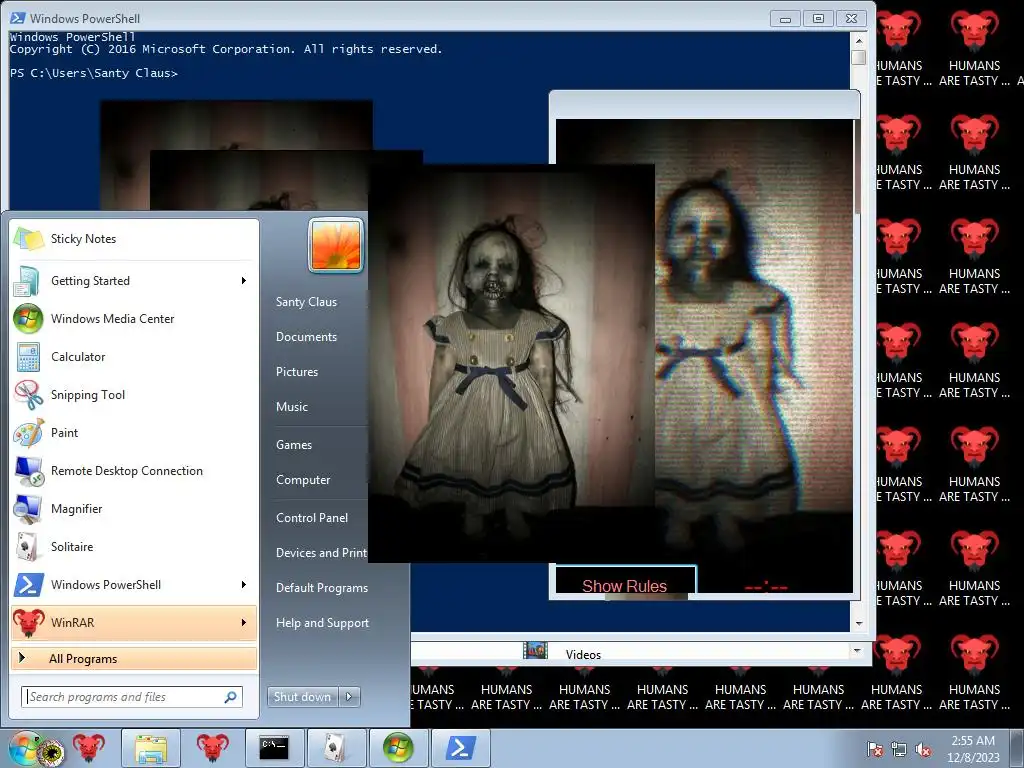The width and height of the screenshot is (1024, 768).
Task: Open Santy Claus user folder
Action: pyautogui.click(x=306, y=302)
